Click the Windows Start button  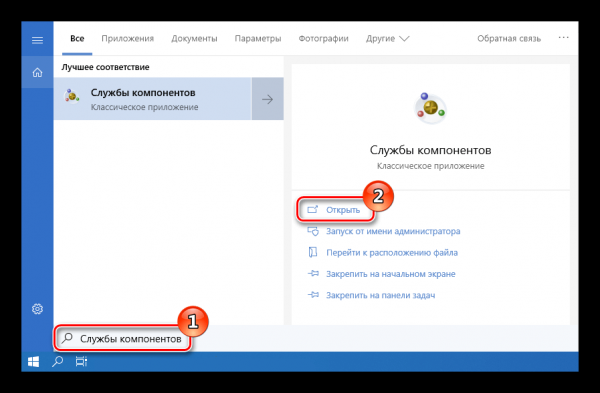pos(33,362)
